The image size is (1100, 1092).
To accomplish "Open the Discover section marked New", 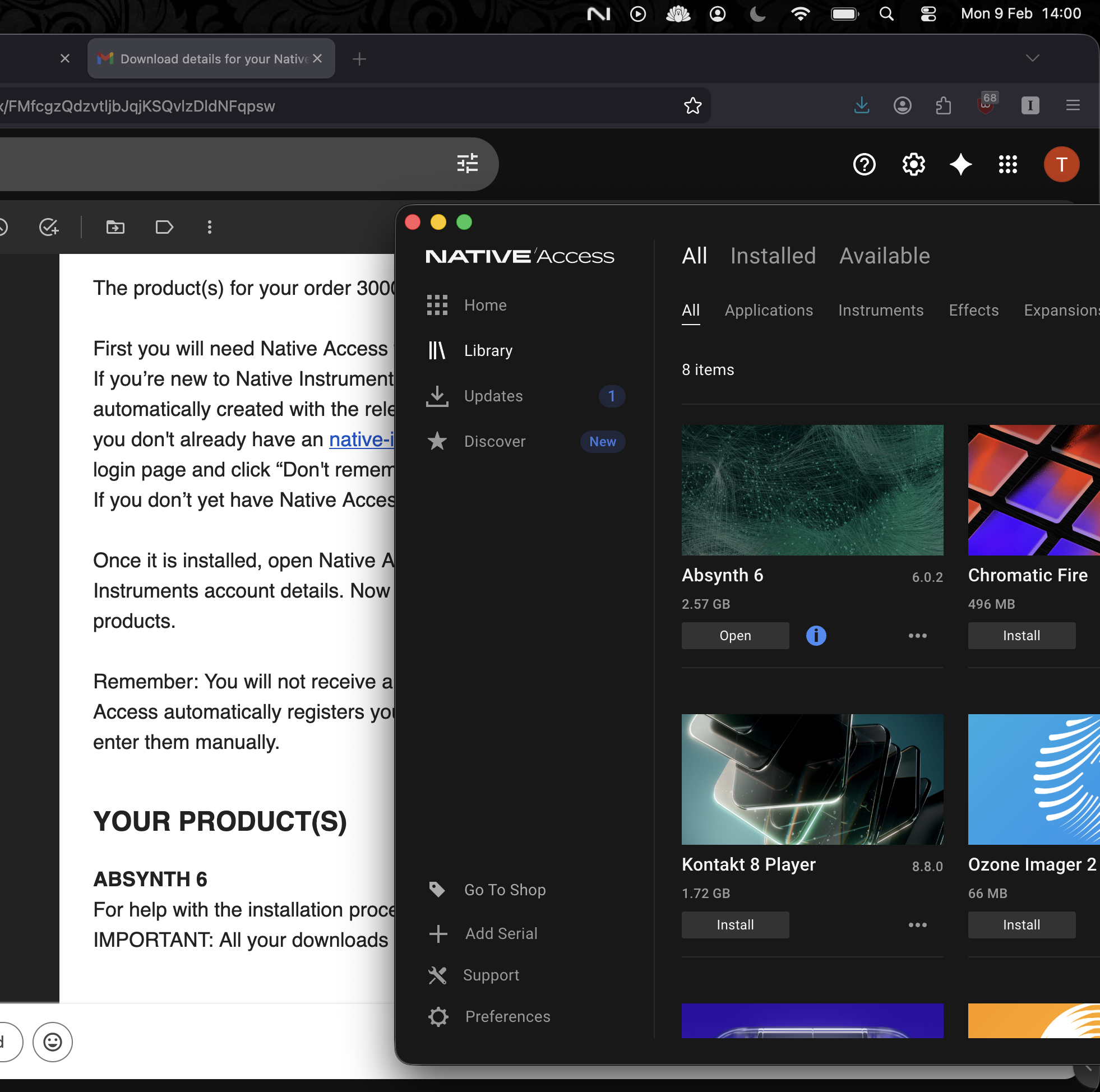I will pos(494,441).
